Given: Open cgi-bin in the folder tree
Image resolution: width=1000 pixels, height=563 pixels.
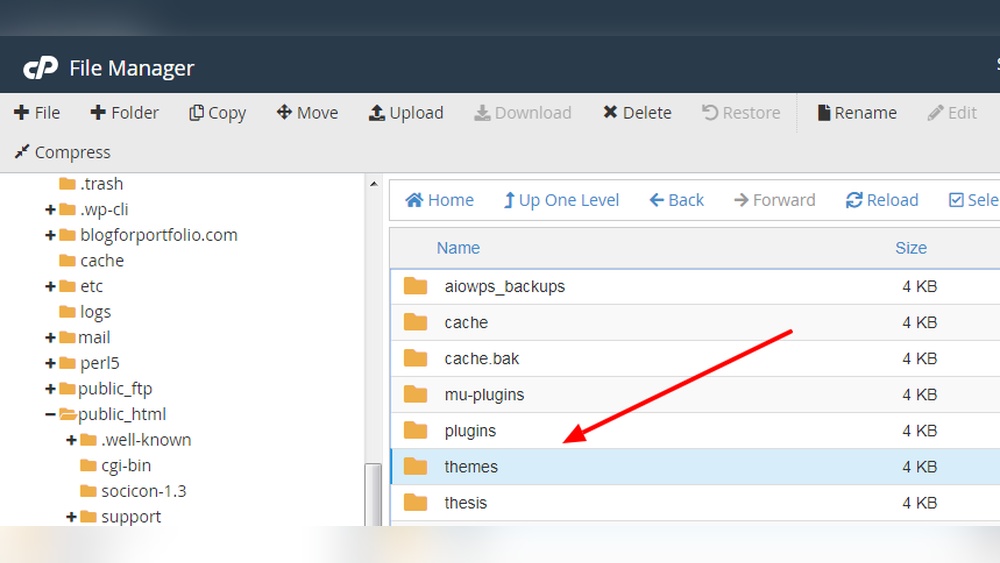Looking at the screenshot, I should pyautogui.click(x=126, y=465).
